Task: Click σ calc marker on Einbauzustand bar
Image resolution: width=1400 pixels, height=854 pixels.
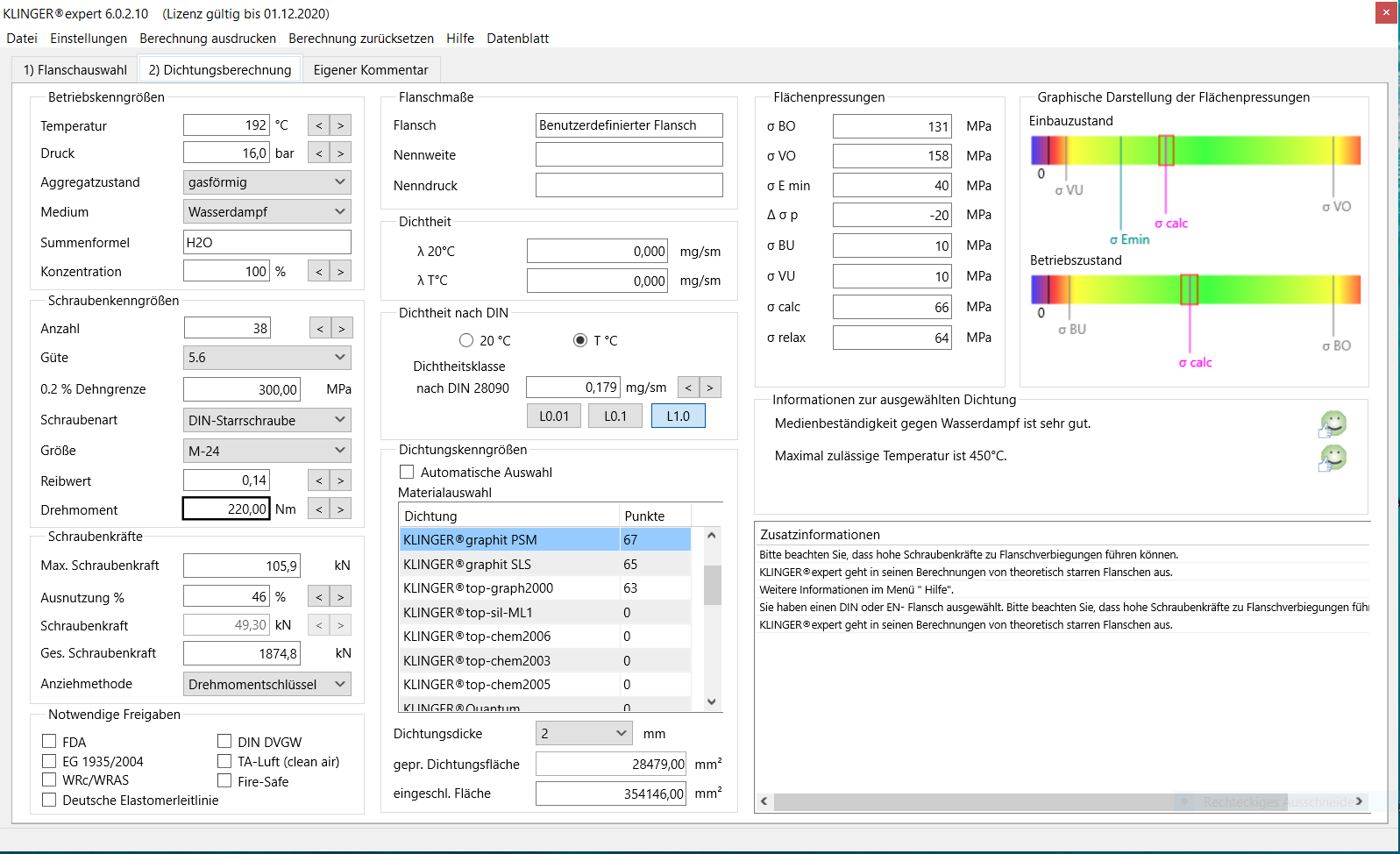Action: [1166, 150]
